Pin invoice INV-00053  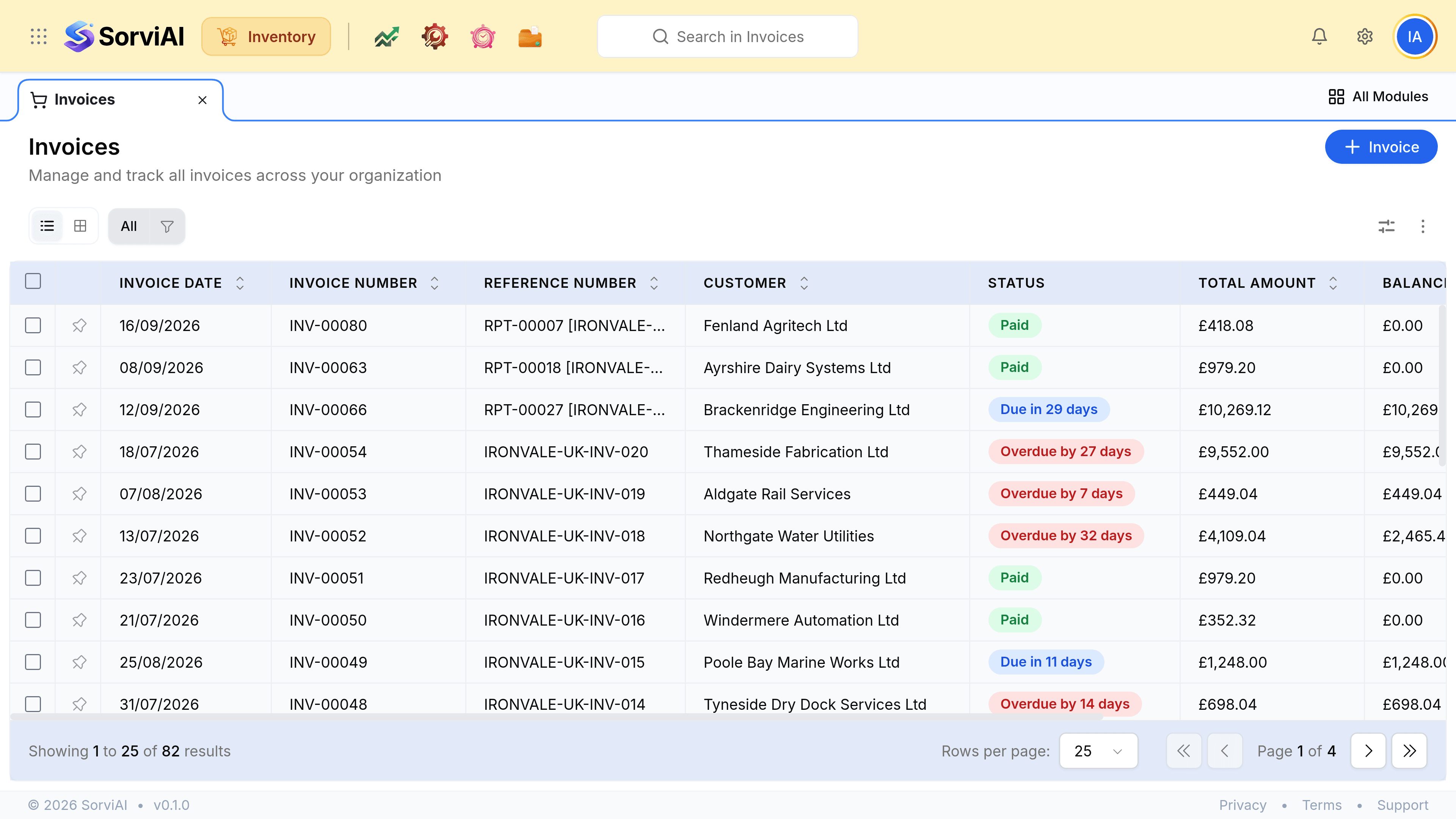pos(79,494)
